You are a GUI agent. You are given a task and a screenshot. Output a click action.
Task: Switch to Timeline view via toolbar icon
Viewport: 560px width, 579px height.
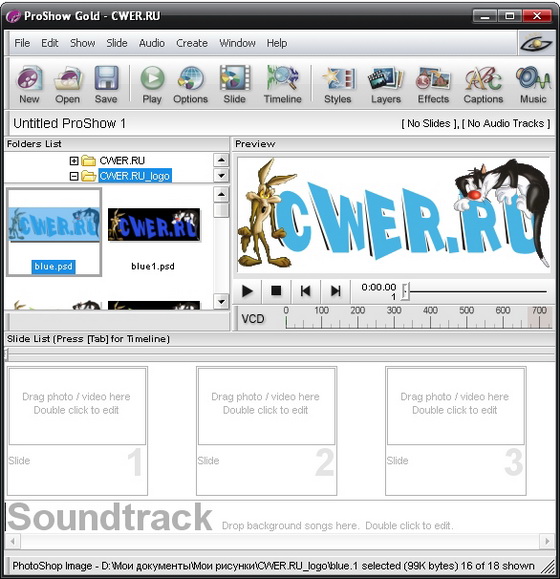point(283,85)
